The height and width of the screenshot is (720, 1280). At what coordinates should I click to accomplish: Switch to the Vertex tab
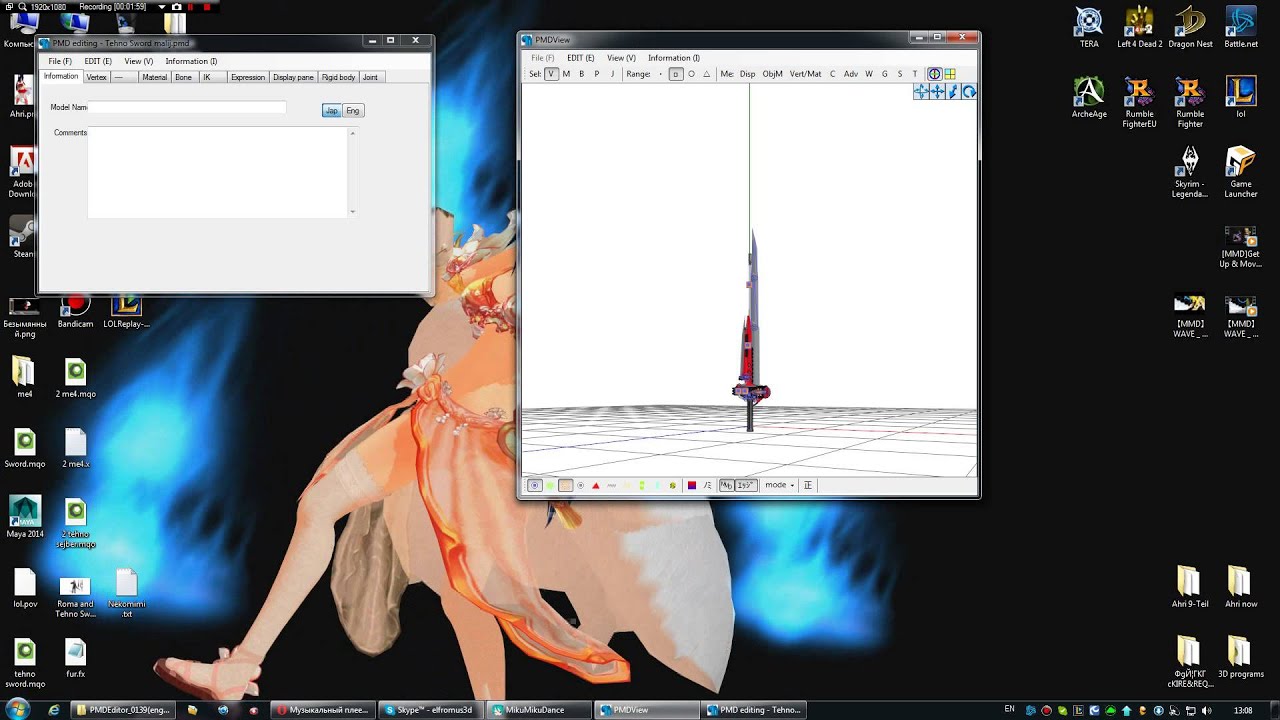pyautogui.click(x=96, y=77)
